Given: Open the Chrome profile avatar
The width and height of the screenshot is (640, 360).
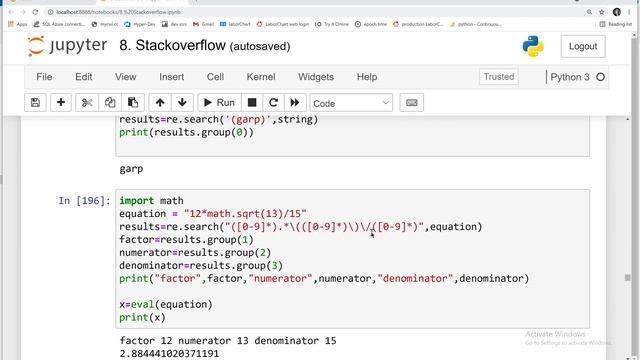Looking at the screenshot, I should (617, 12).
